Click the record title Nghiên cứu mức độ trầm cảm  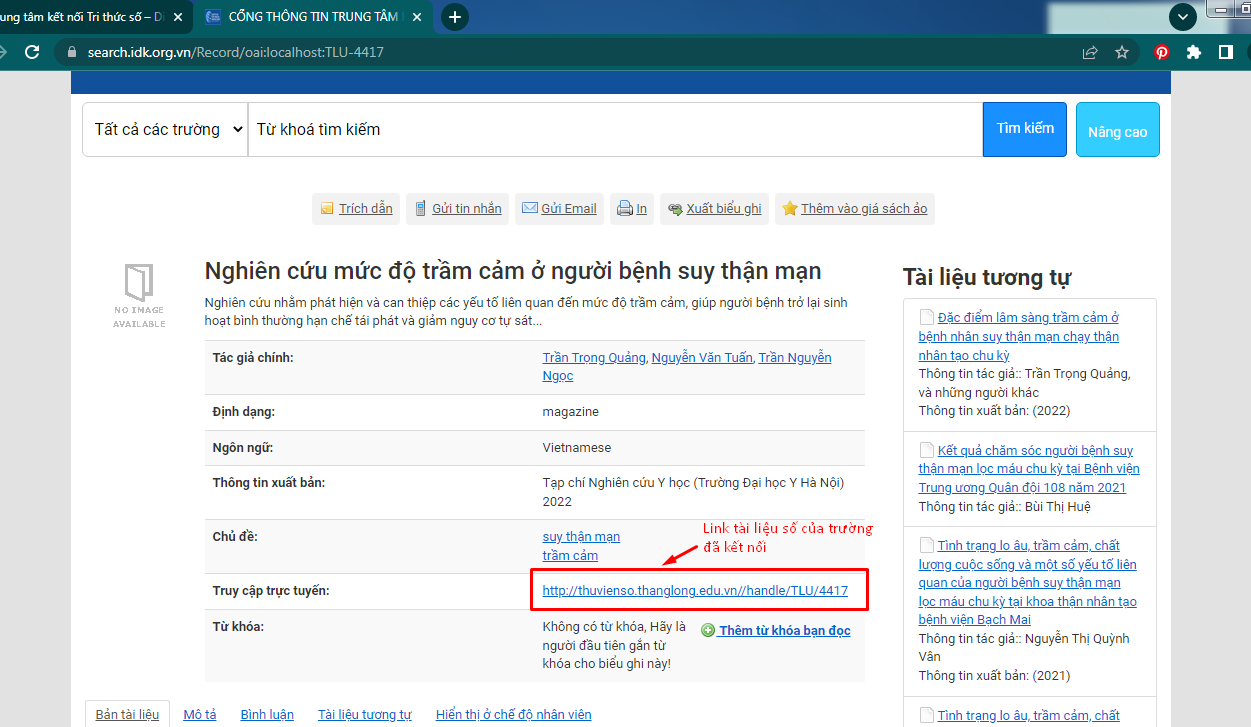pyautogui.click(x=513, y=270)
